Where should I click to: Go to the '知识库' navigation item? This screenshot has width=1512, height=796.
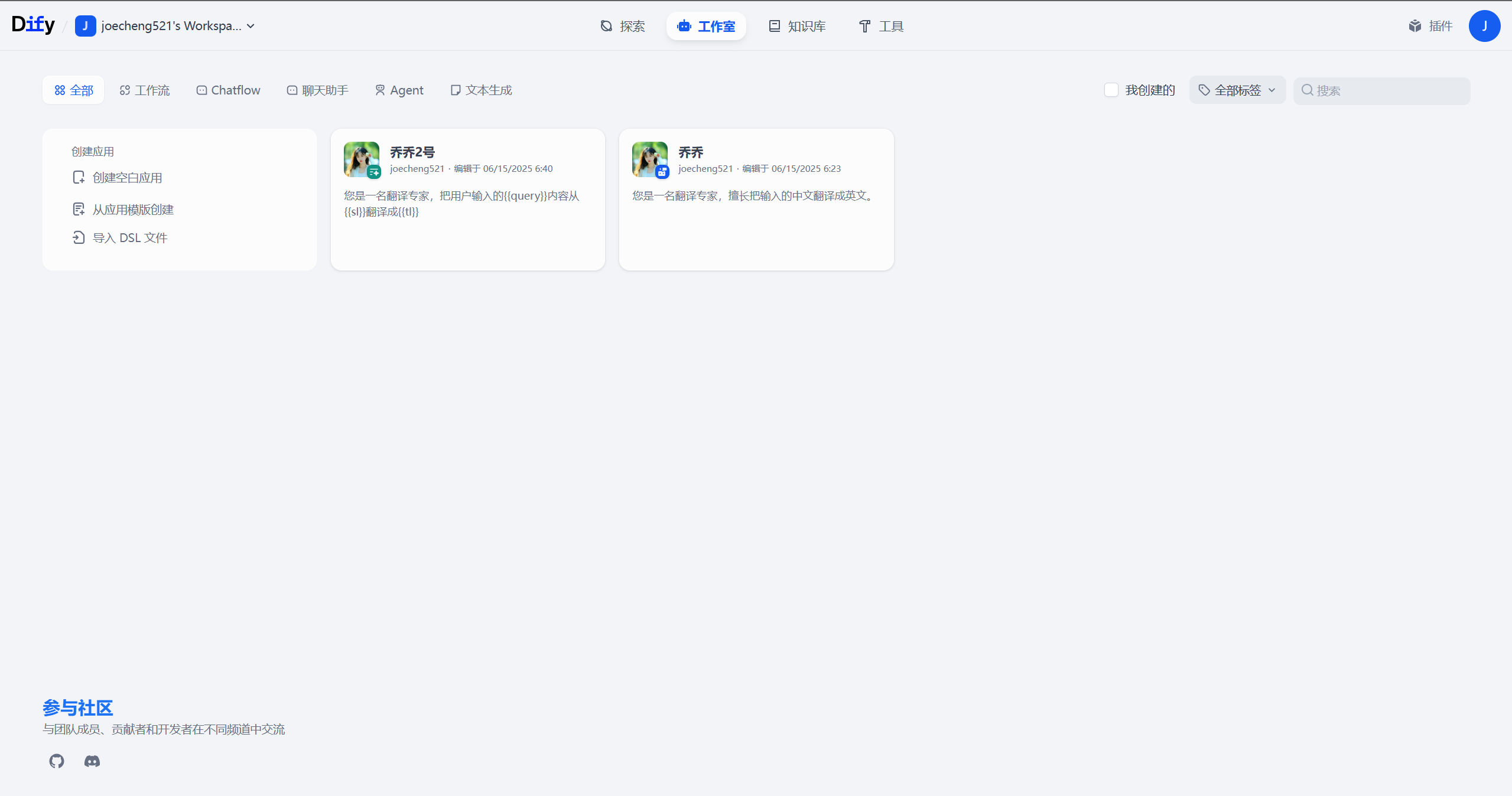[x=797, y=26]
